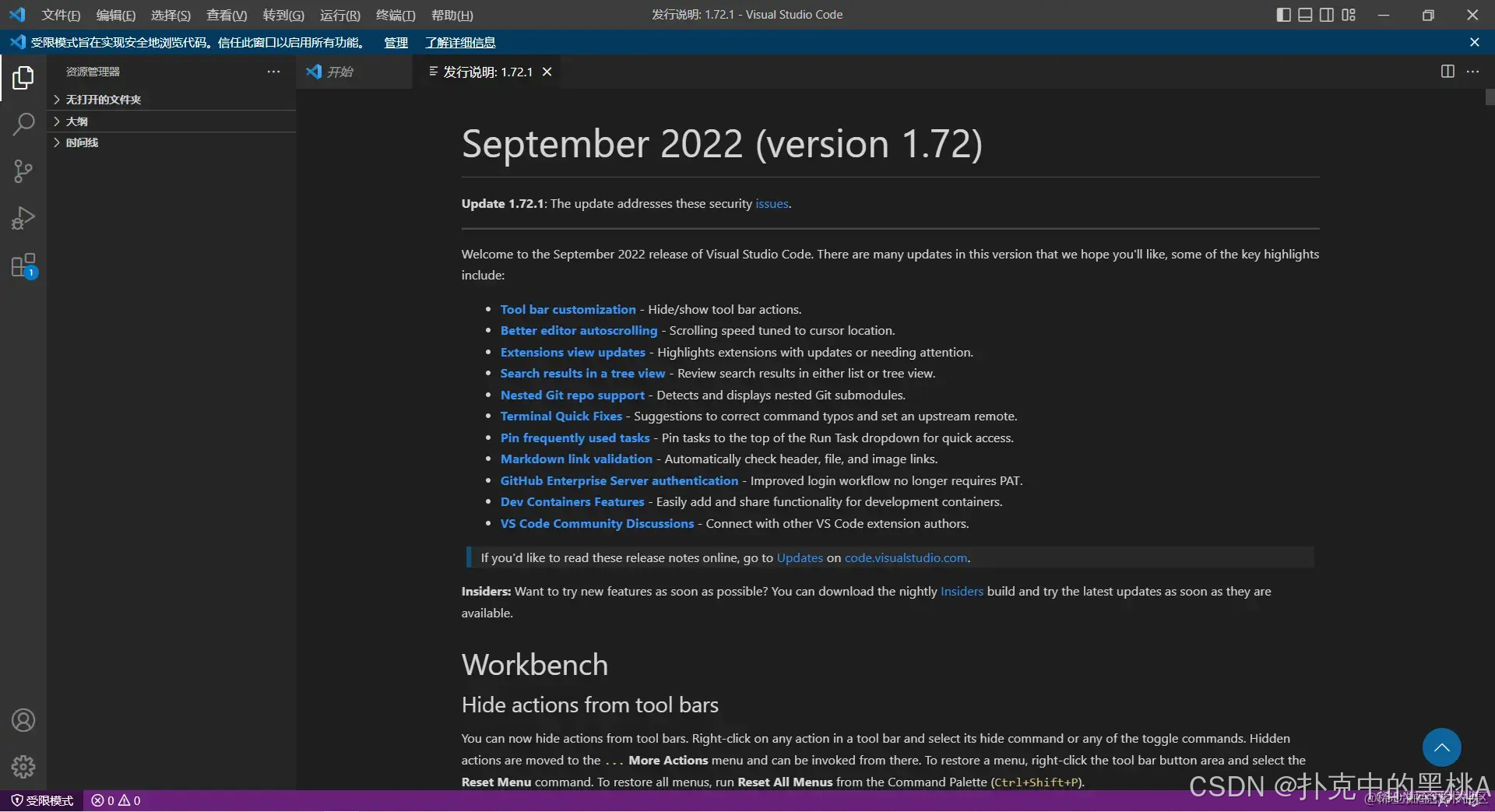Image resolution: width=1495 pixels, height=812 pixels.
Task: Open Explorer panel More Actions ellipsis
Action: [273, 72]
